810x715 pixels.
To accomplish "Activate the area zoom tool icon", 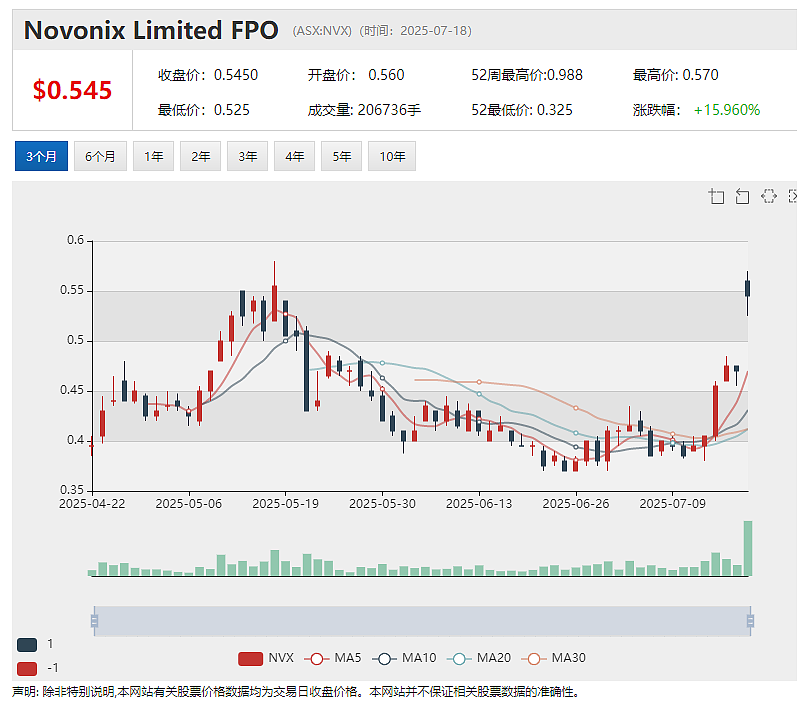I will pyautogui.click(x=716, y=196).
